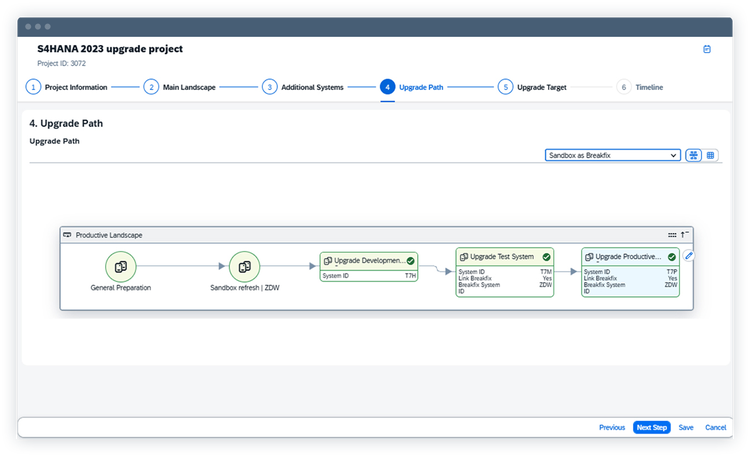Click the Productive Landscape group icon
Image resolution: width=750 pixels, height=456 pixels.
67,235
